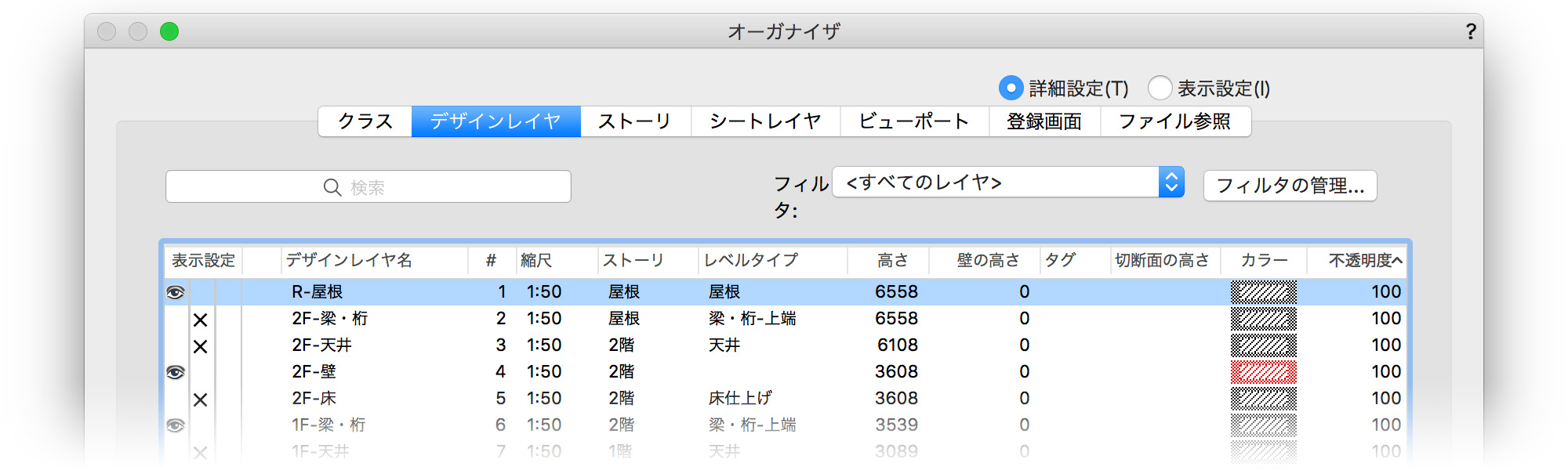The width and height of the screenshot is (1568, 470).
Task: Click the green zoom window button
Action: pos(169,31)
